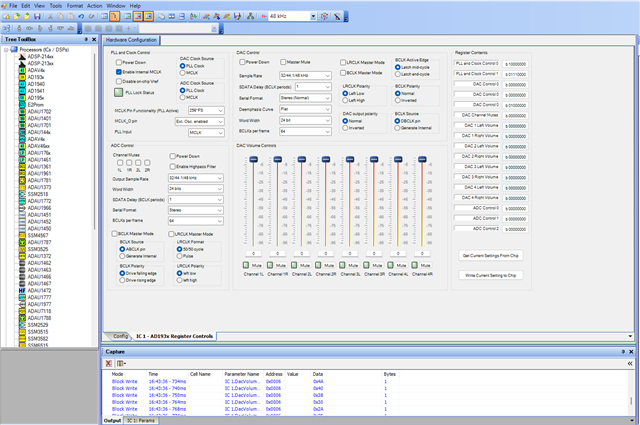Choose Left High LRCLK polarity
Viewport: 640px width, 425px height.
pos(345,100)
